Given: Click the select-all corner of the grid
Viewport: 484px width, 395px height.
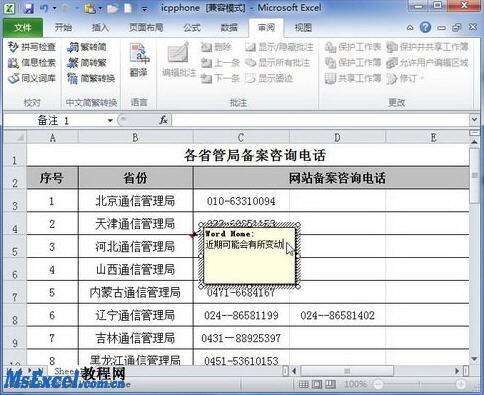Looking at the screenshot, I should pyautogui.click(x=15, y=137).
